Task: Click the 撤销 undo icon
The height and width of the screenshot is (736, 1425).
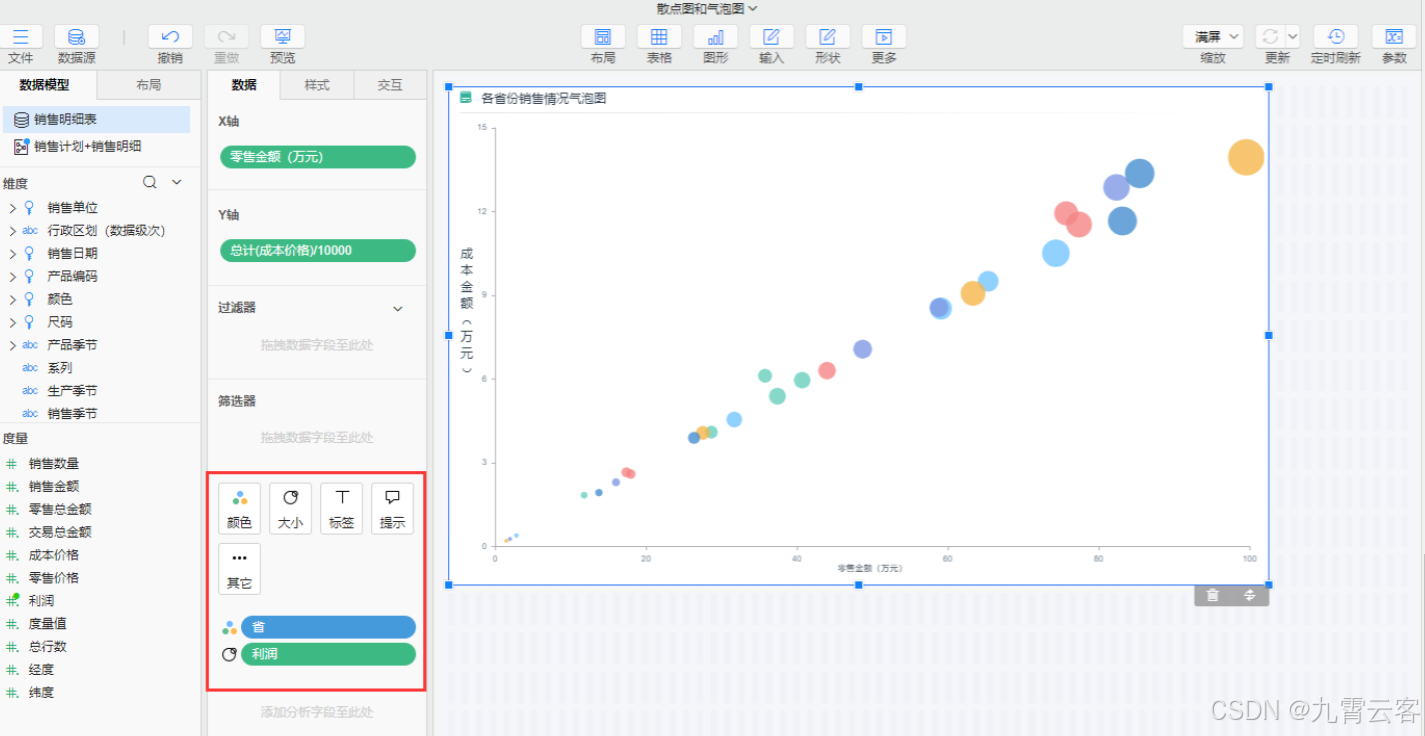Action: [x=170, y=37]
